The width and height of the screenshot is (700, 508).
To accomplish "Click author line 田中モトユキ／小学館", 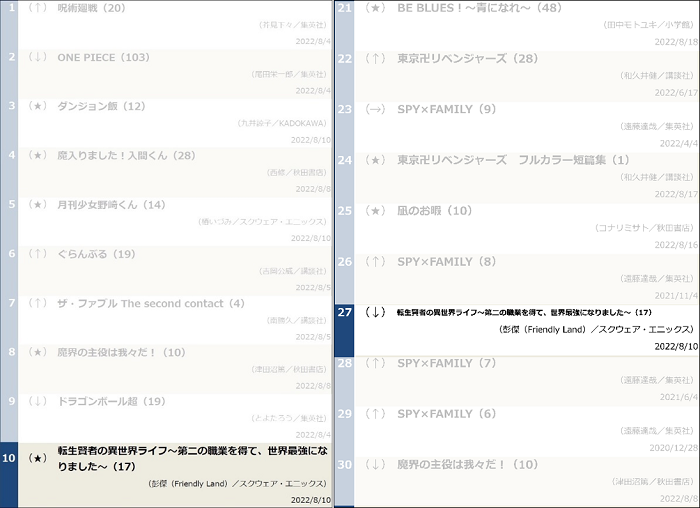I will pos(649,25).
